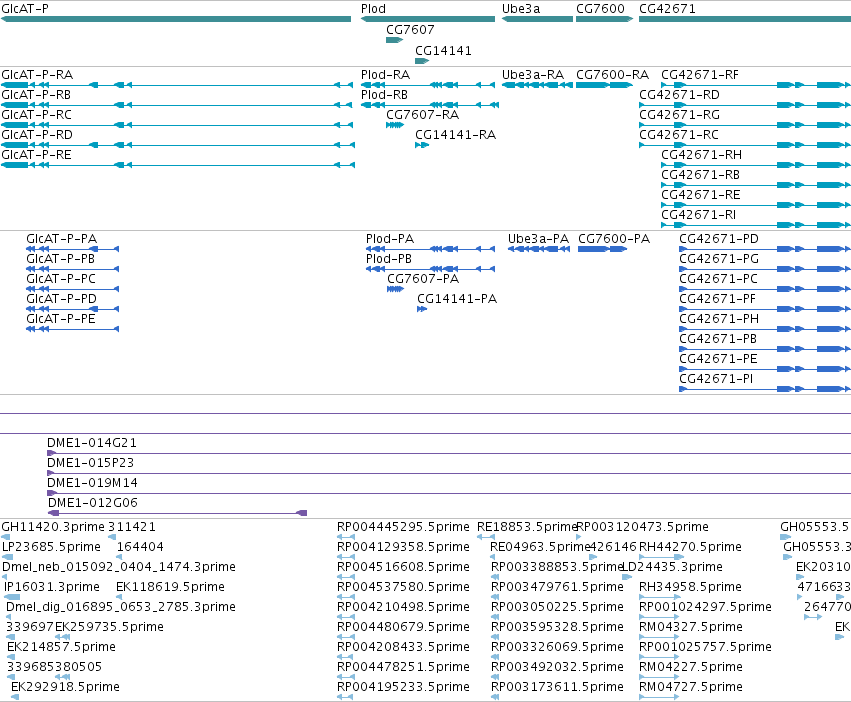The image size is (851, 702).
Task: Click the CG14141 gene label
Action: pyautogui.click(x=443, y=51)
